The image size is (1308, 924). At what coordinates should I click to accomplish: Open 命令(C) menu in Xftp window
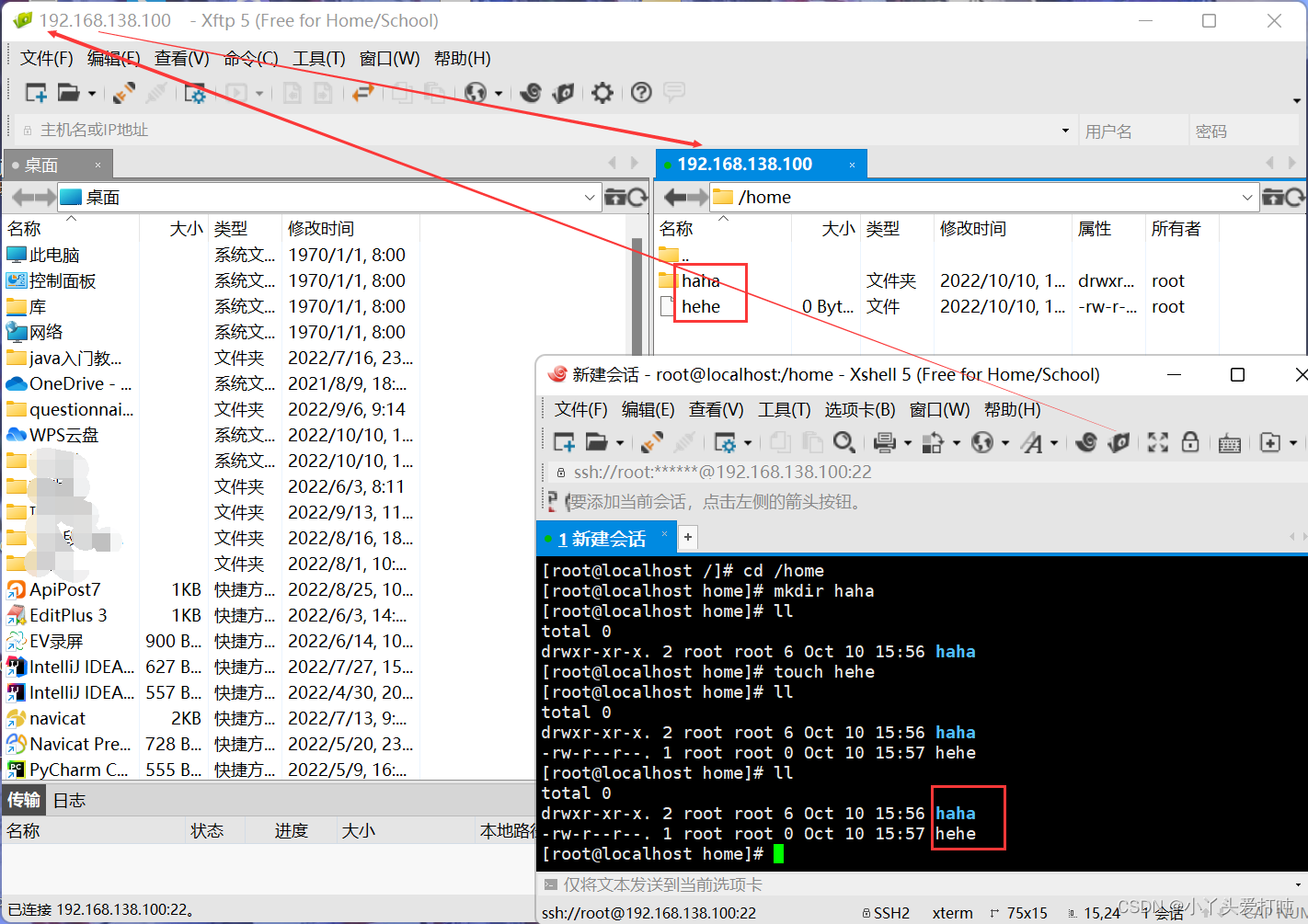[251, 59]
